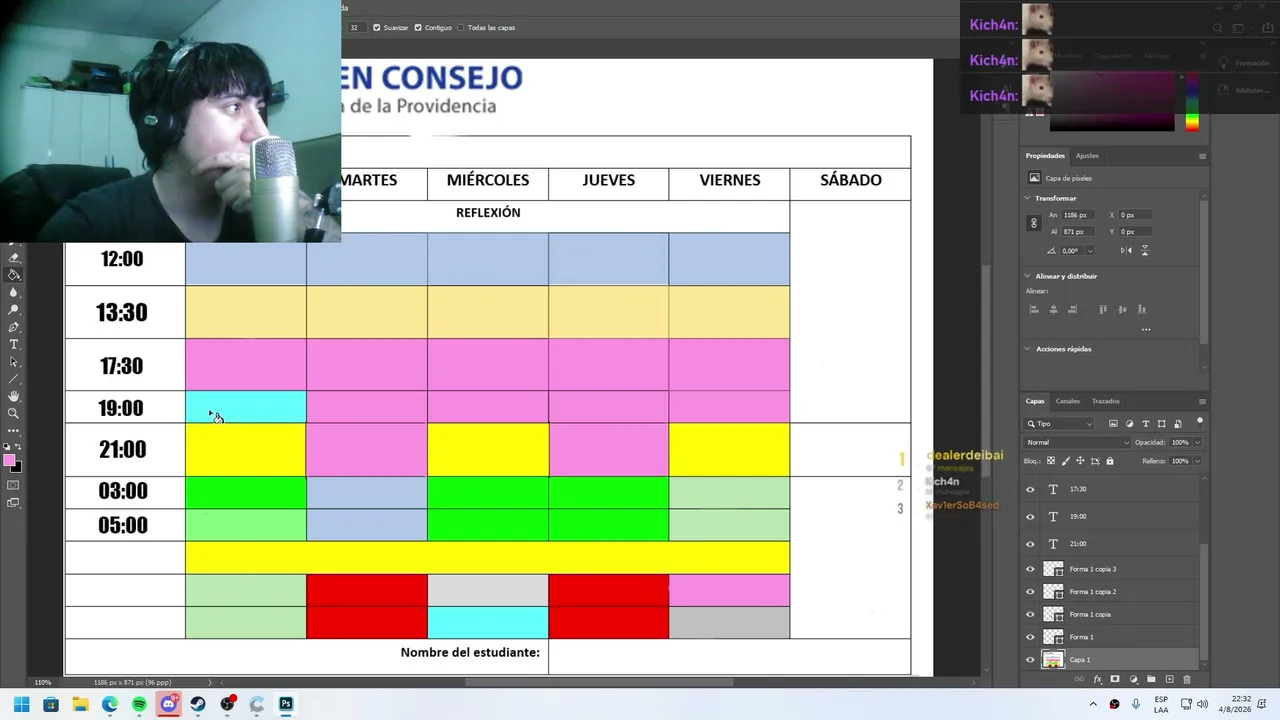This screenshot has width=1280, height=720.
Task: Hide the 17:30 text layer
Action: point(1031,489)
